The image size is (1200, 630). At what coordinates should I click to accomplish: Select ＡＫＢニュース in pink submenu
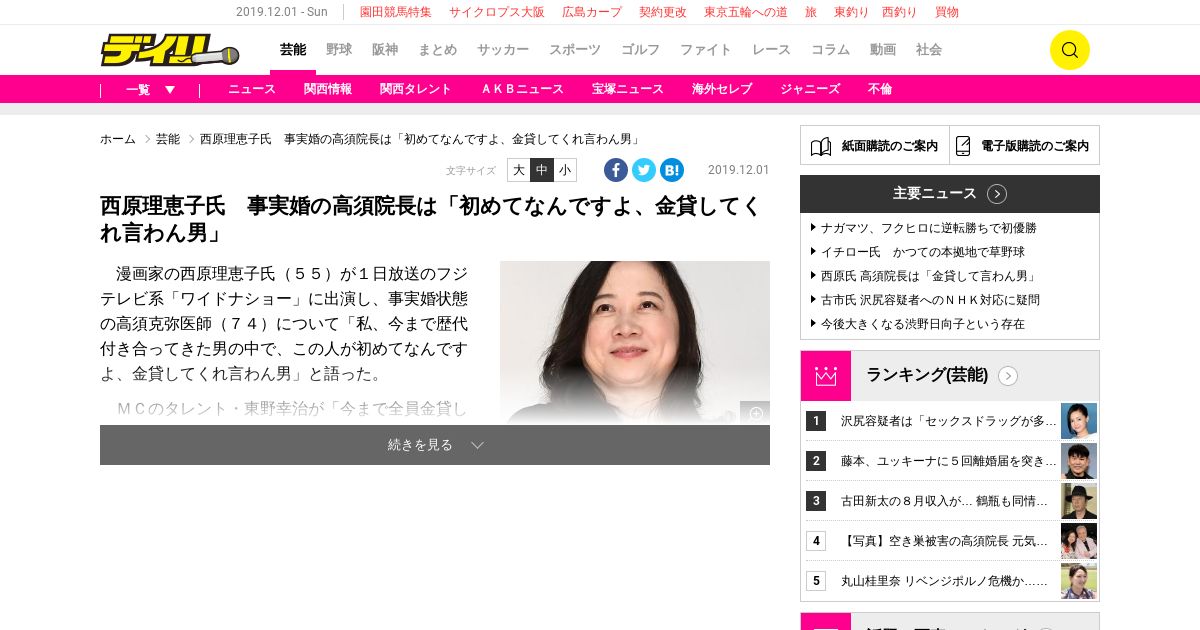click(522, 89)
